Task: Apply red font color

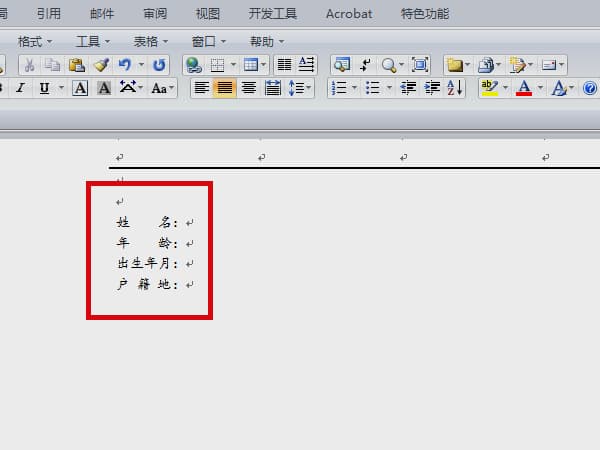Action: pyautogui.click(x=524, y=88)
